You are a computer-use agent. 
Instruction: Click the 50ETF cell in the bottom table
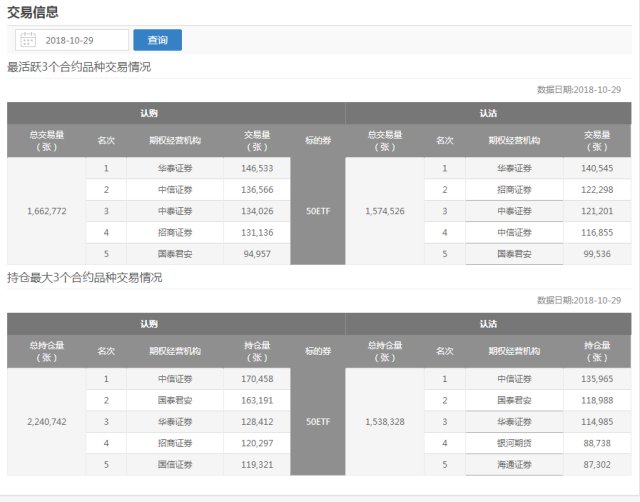318,422
